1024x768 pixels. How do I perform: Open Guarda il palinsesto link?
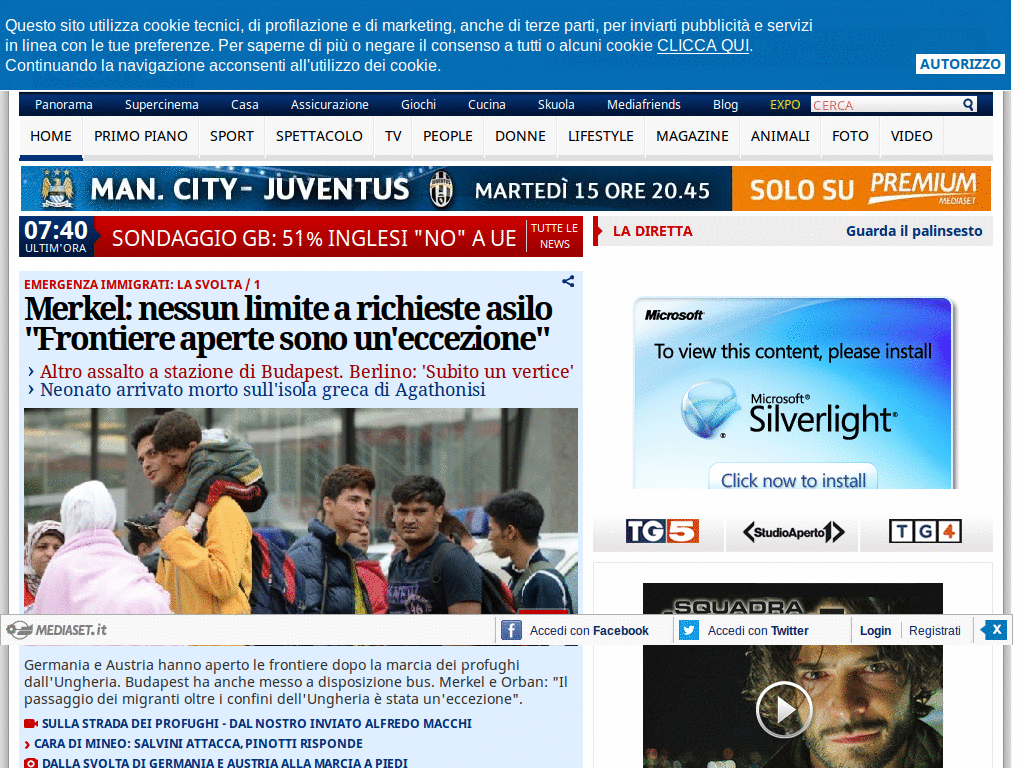(914, 231)
